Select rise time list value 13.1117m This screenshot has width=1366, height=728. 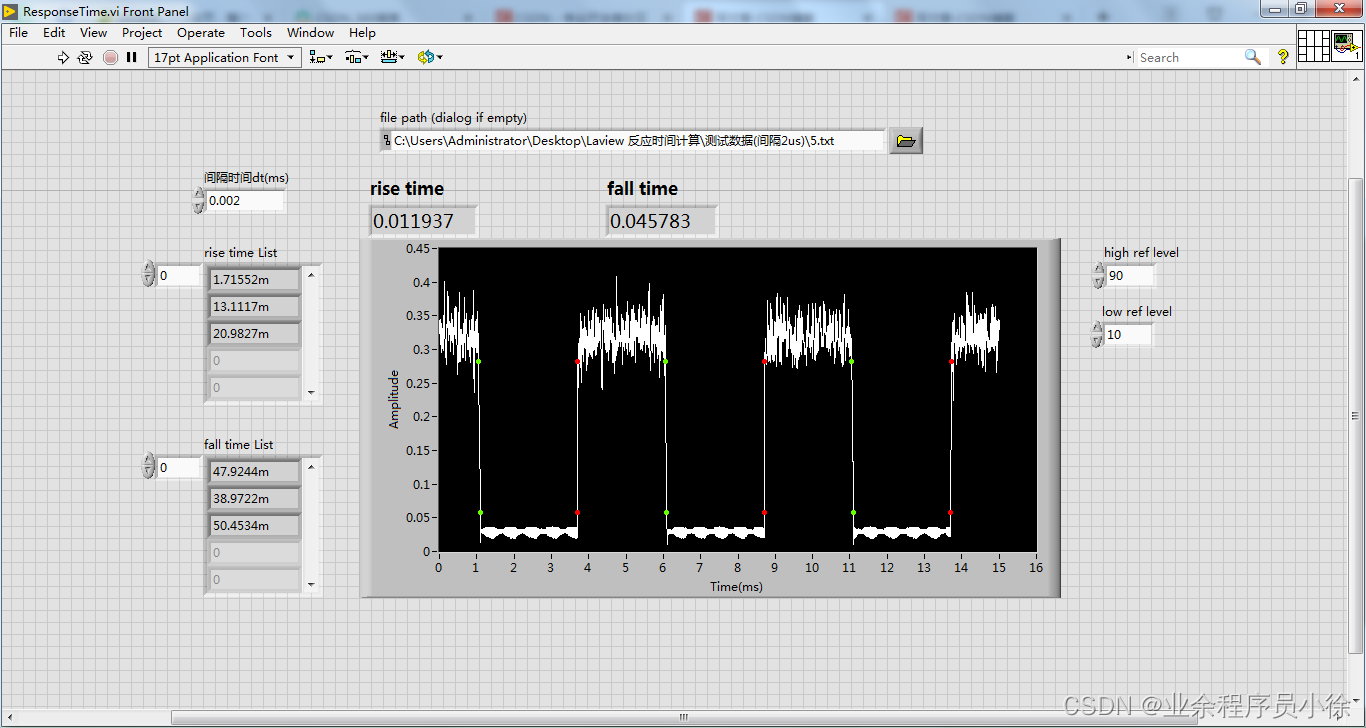click(x=254, y=307)
